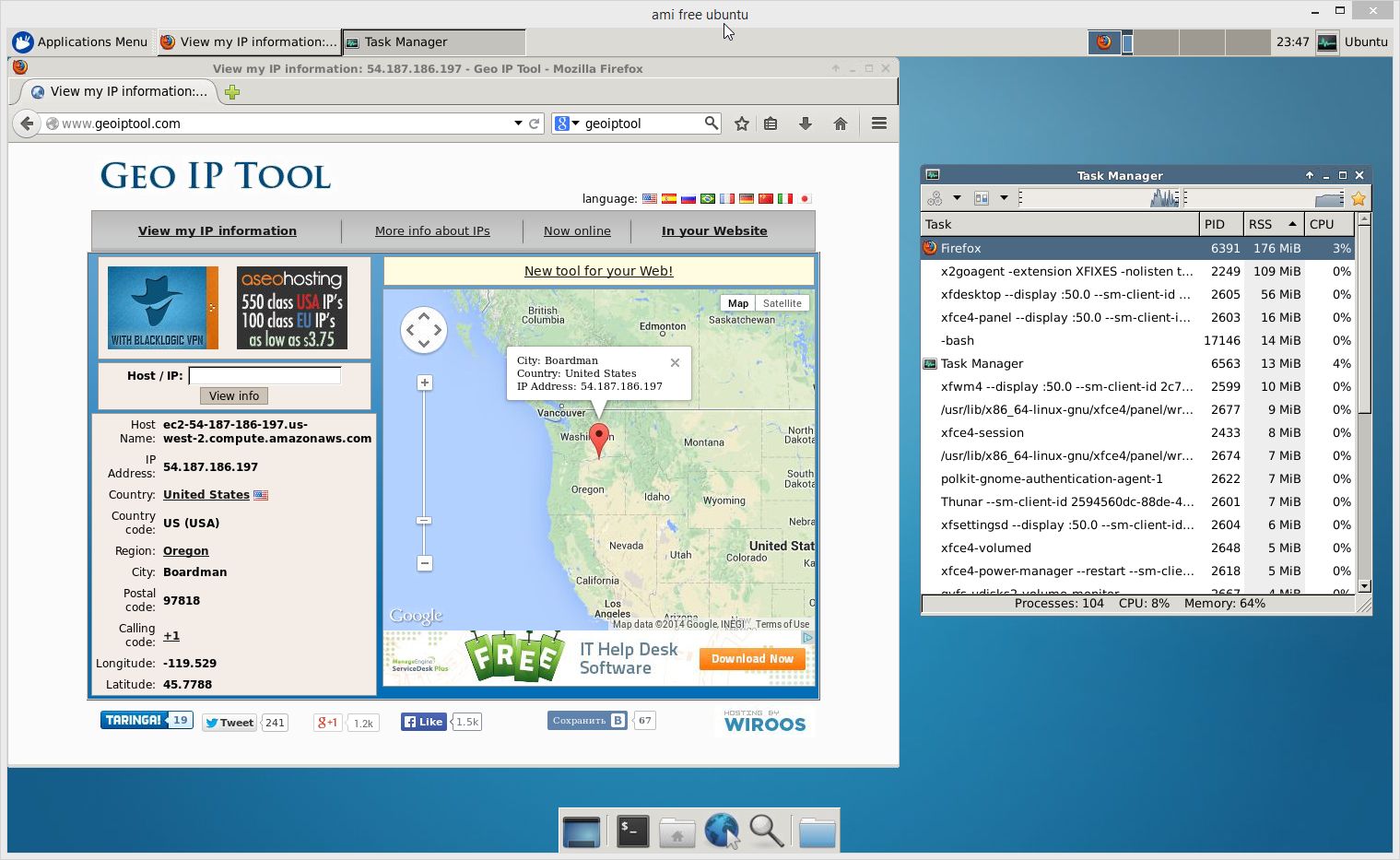Zoom out the map with minus button
The width and height of the screenshot is (1400, 860).
click(425, 563)
